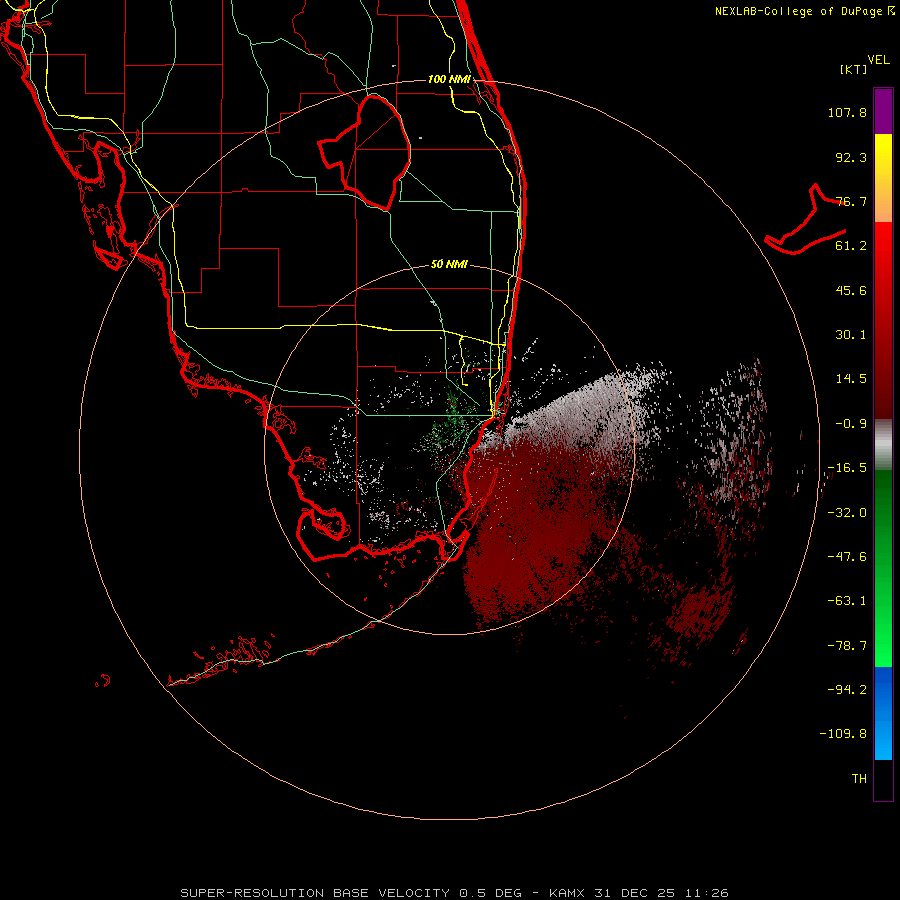Select the -0.9 legend value
This screenshot has height=900, width=900.
(851, 424)
